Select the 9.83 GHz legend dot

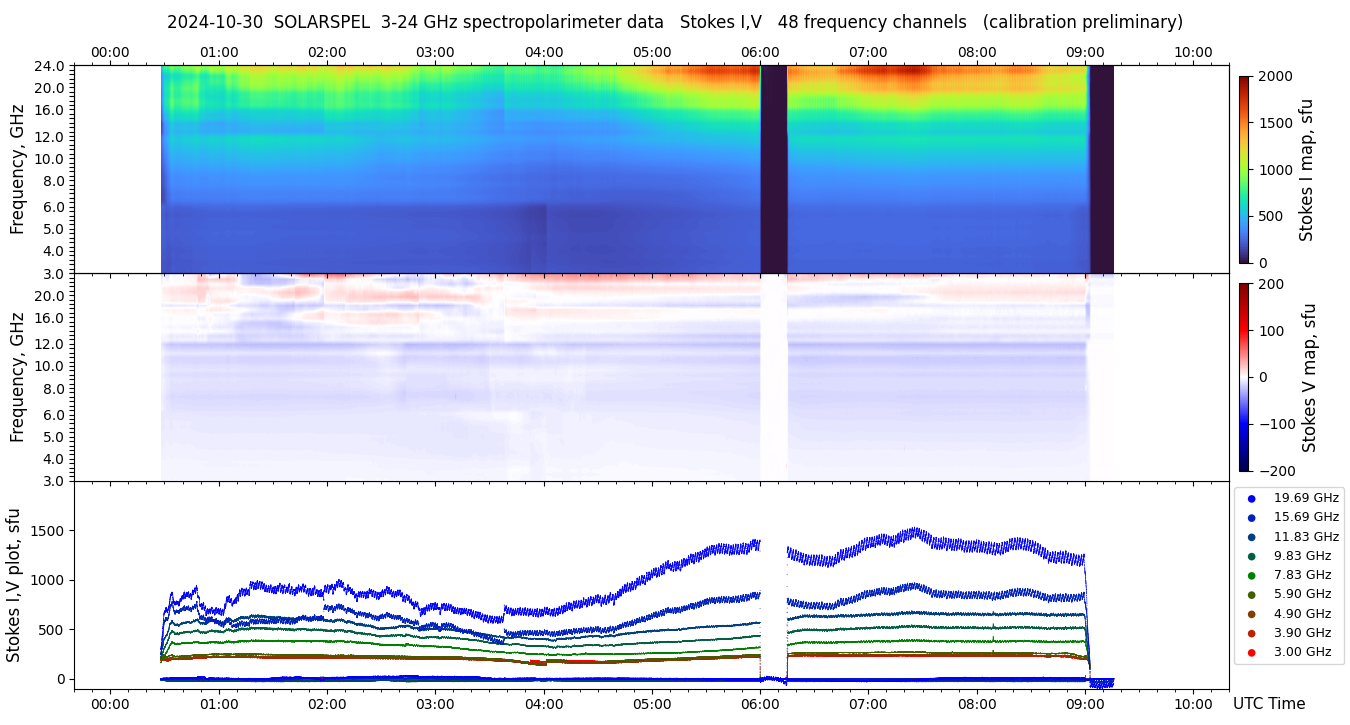(x=1251, y=556)
